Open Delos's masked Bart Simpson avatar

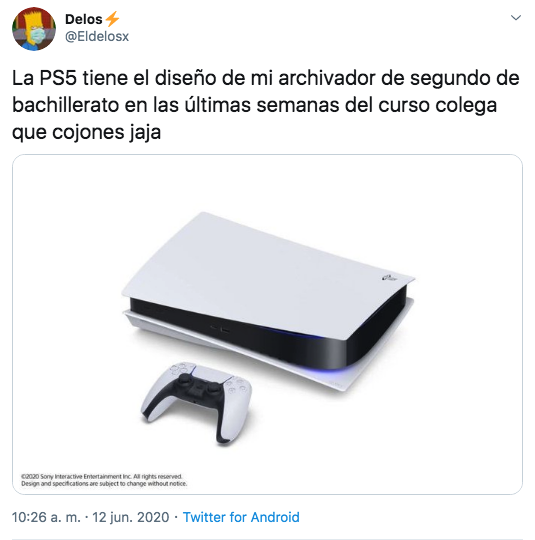click(34, 29)
